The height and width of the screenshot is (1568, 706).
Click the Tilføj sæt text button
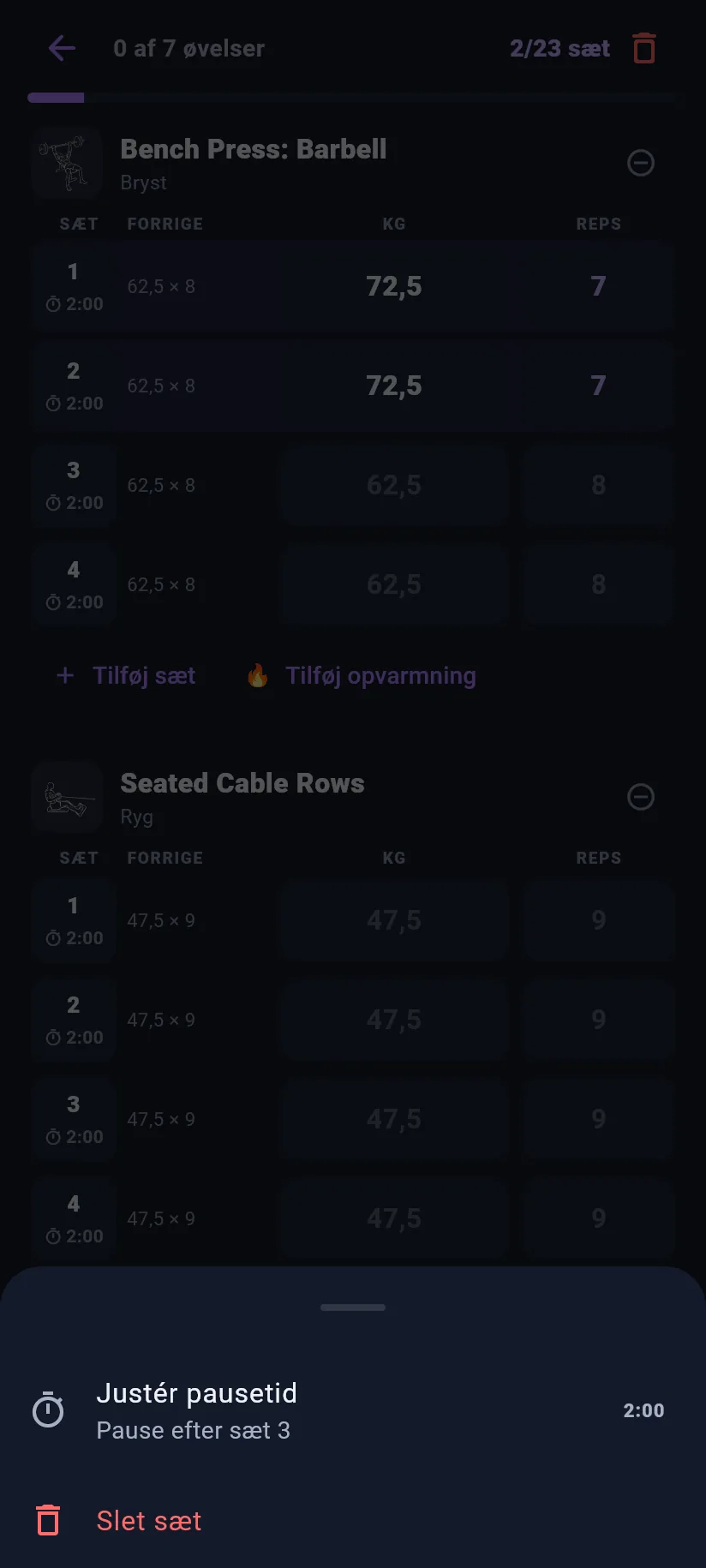coord(144,676)
